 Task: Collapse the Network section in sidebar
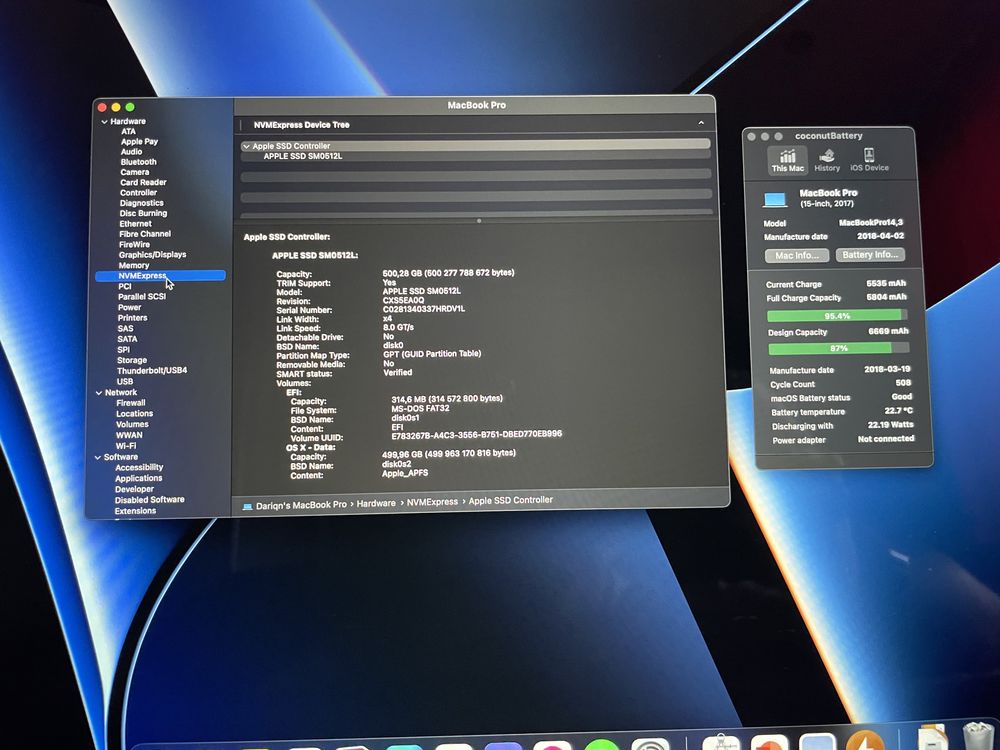point(99,393)
